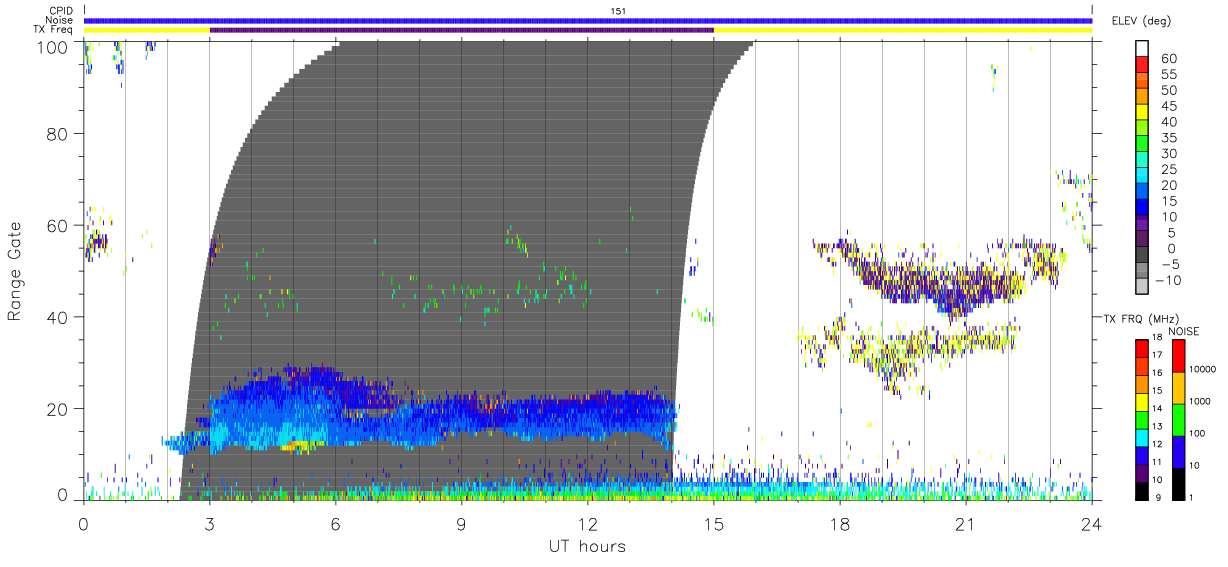
Task: Click the CPID value '151'
Action: 618,11
